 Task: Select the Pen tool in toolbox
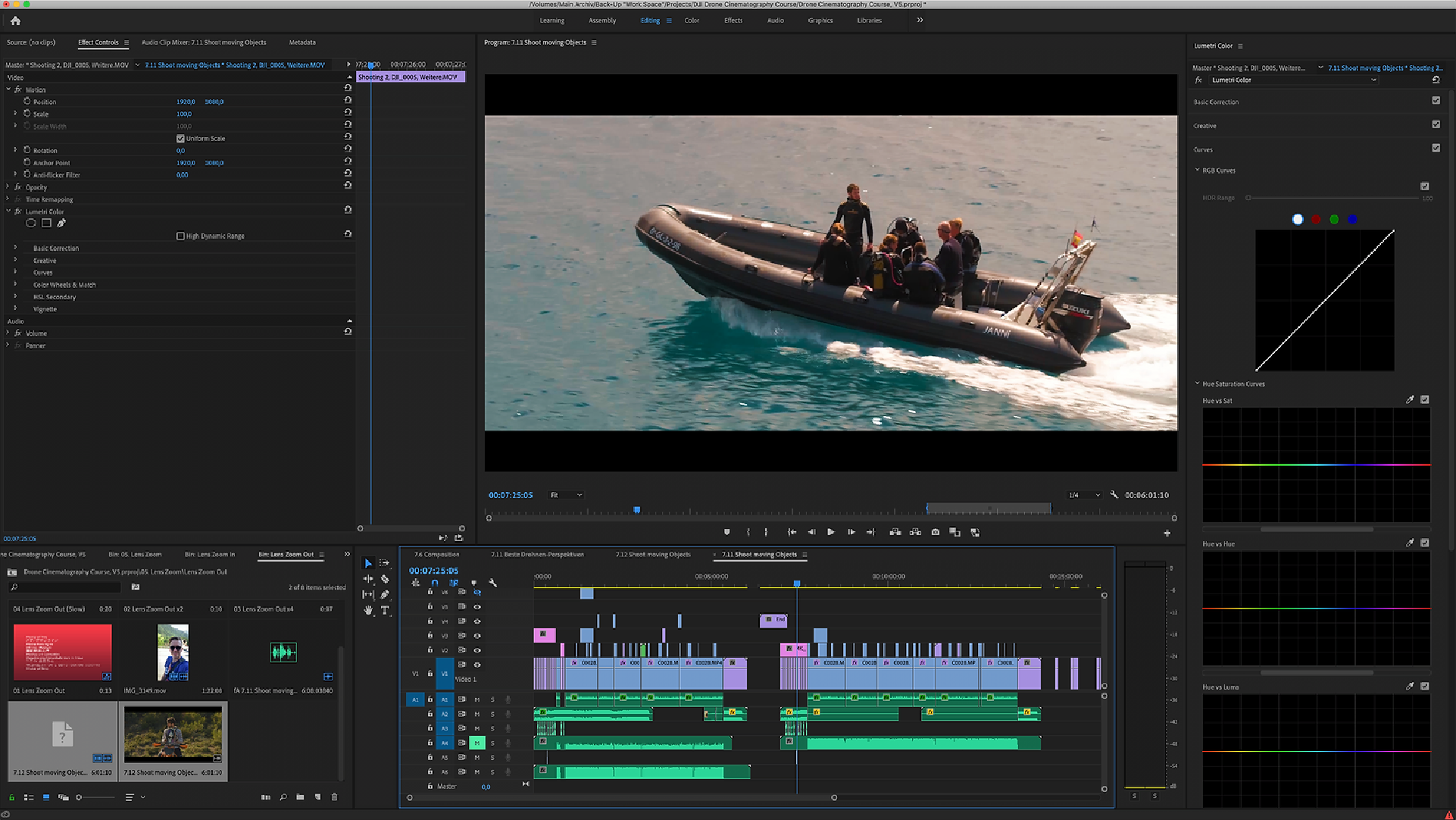(x=385, y=595)
